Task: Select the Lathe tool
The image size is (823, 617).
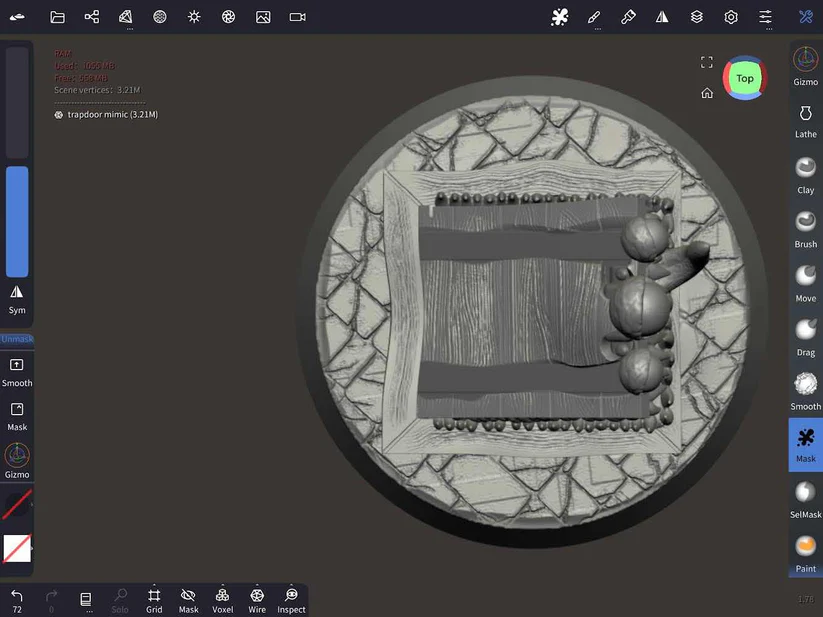Action: (805, 121)
